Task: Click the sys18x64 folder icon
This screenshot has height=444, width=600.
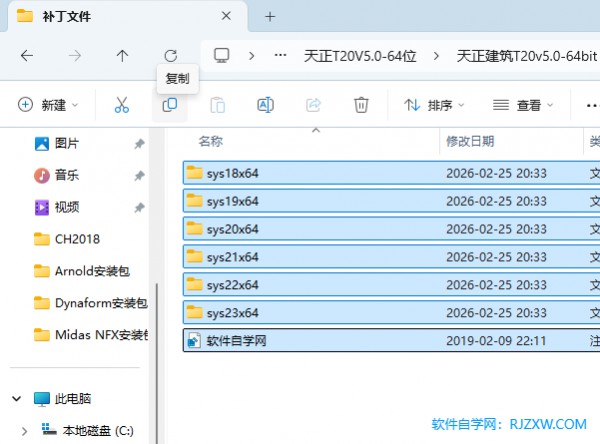Action: tap(194, 173)
